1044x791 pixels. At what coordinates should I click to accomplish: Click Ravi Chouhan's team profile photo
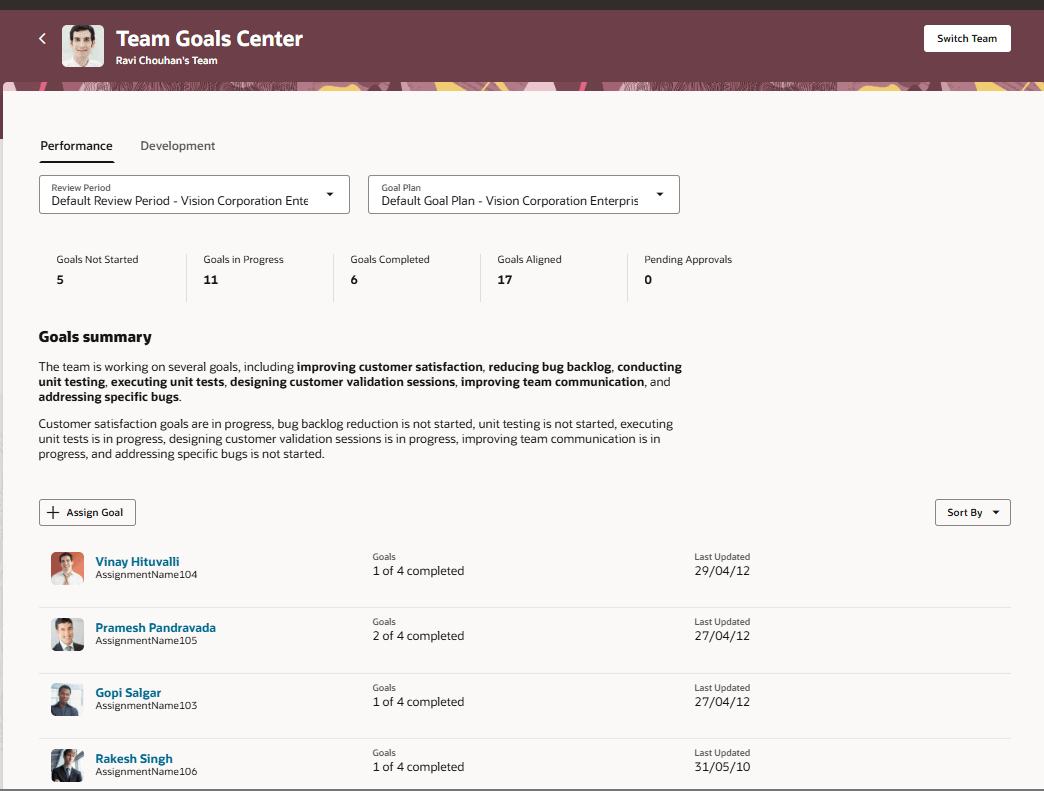point(83,45)
